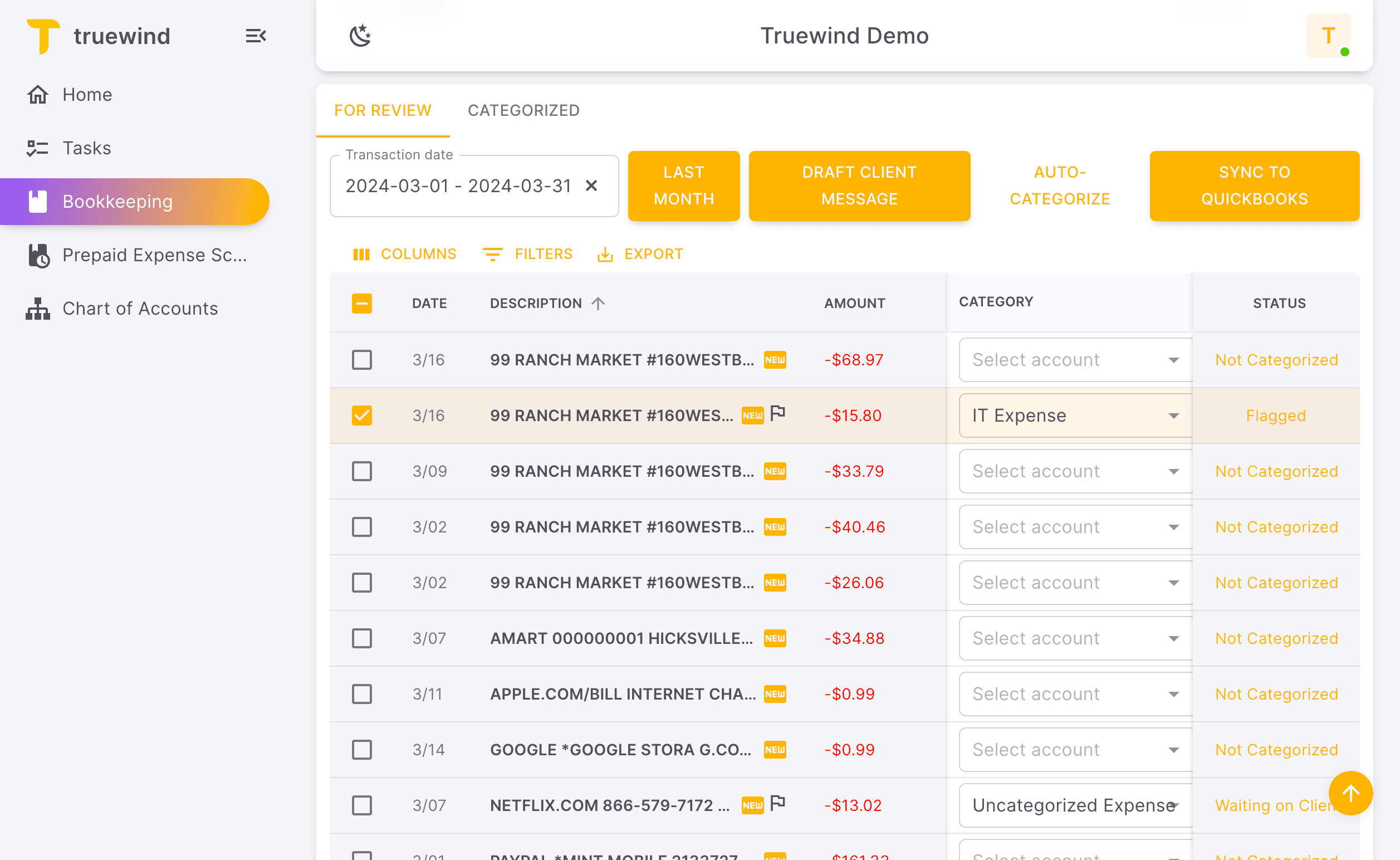Image resolution: width=1400 pixels, height=860 pixels.
Task: Open the Columns panel
Action: coord(405,253)
